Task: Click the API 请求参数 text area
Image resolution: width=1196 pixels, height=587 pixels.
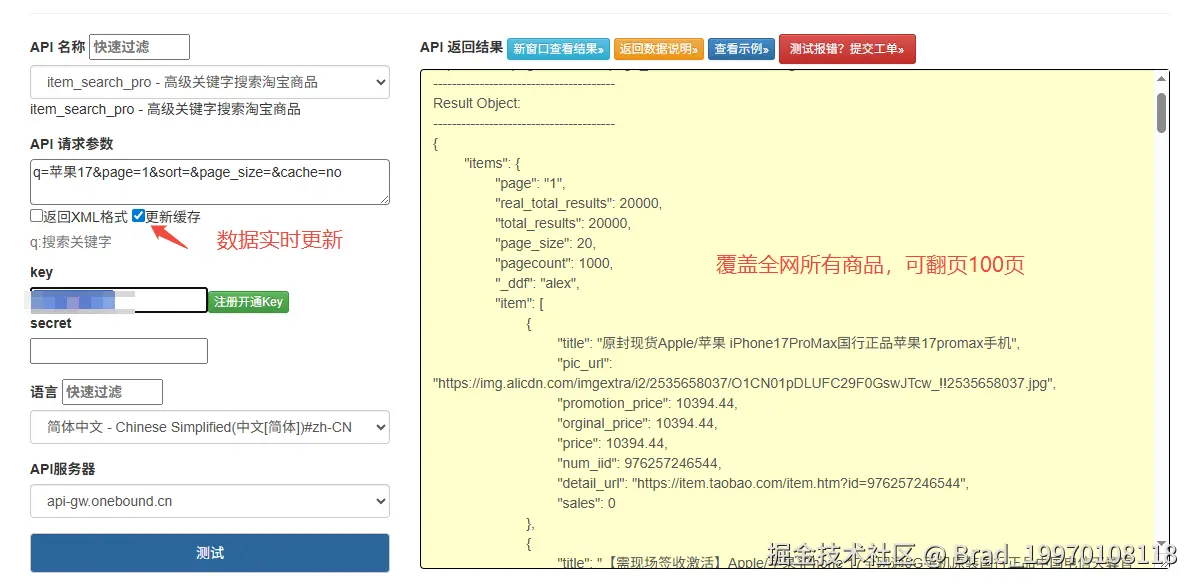Action: click(209, 181)
